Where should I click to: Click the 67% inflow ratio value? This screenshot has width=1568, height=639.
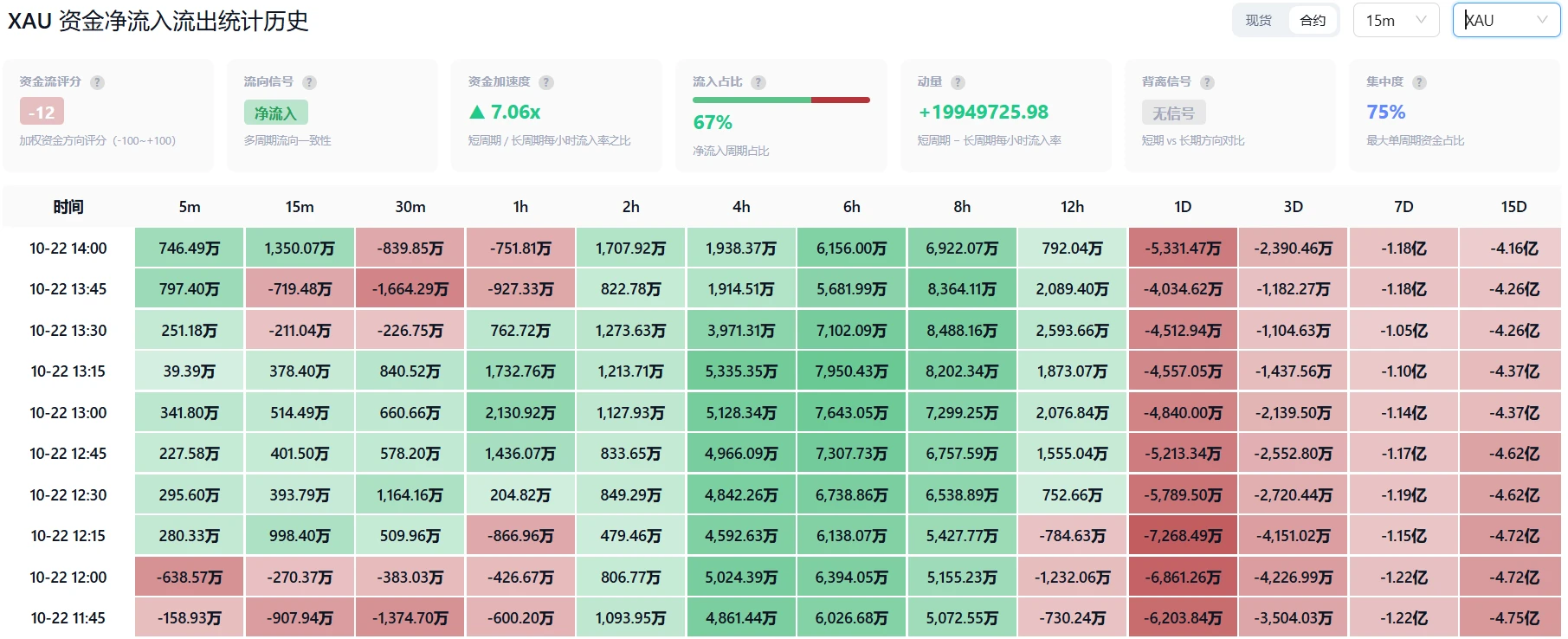[713, 123]
